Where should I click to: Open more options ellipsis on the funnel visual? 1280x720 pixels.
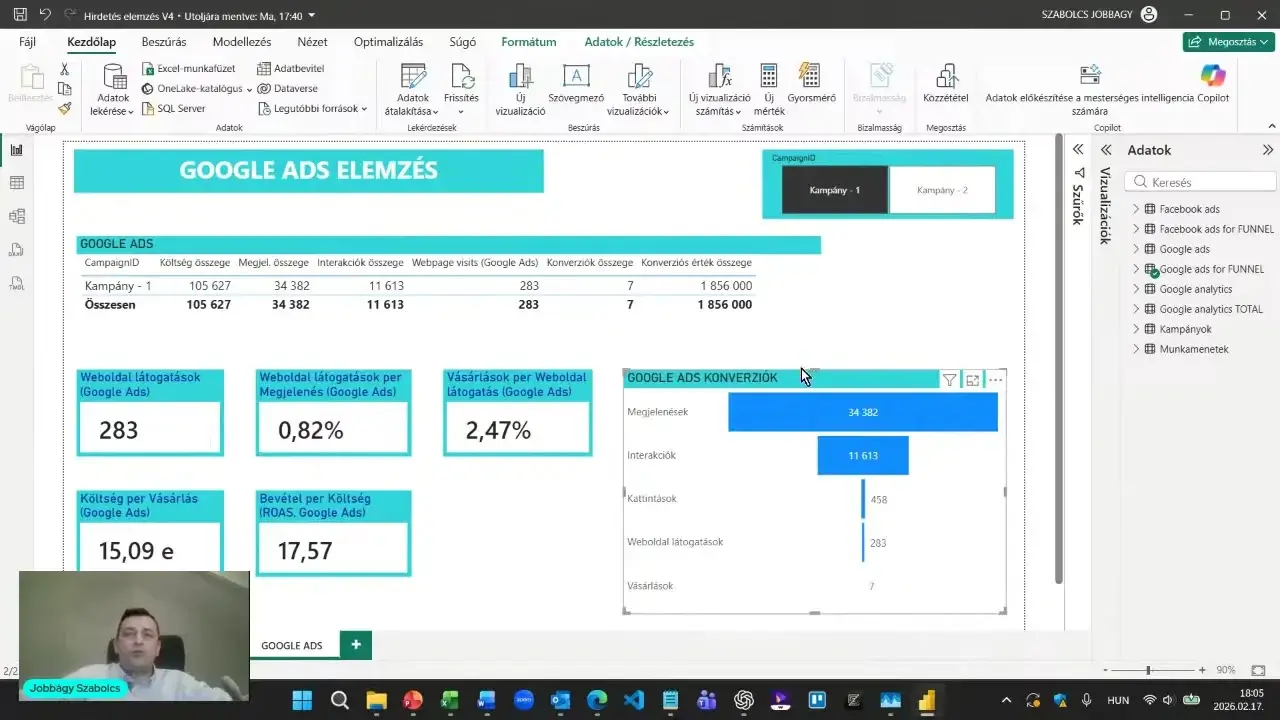click(995, 380)
